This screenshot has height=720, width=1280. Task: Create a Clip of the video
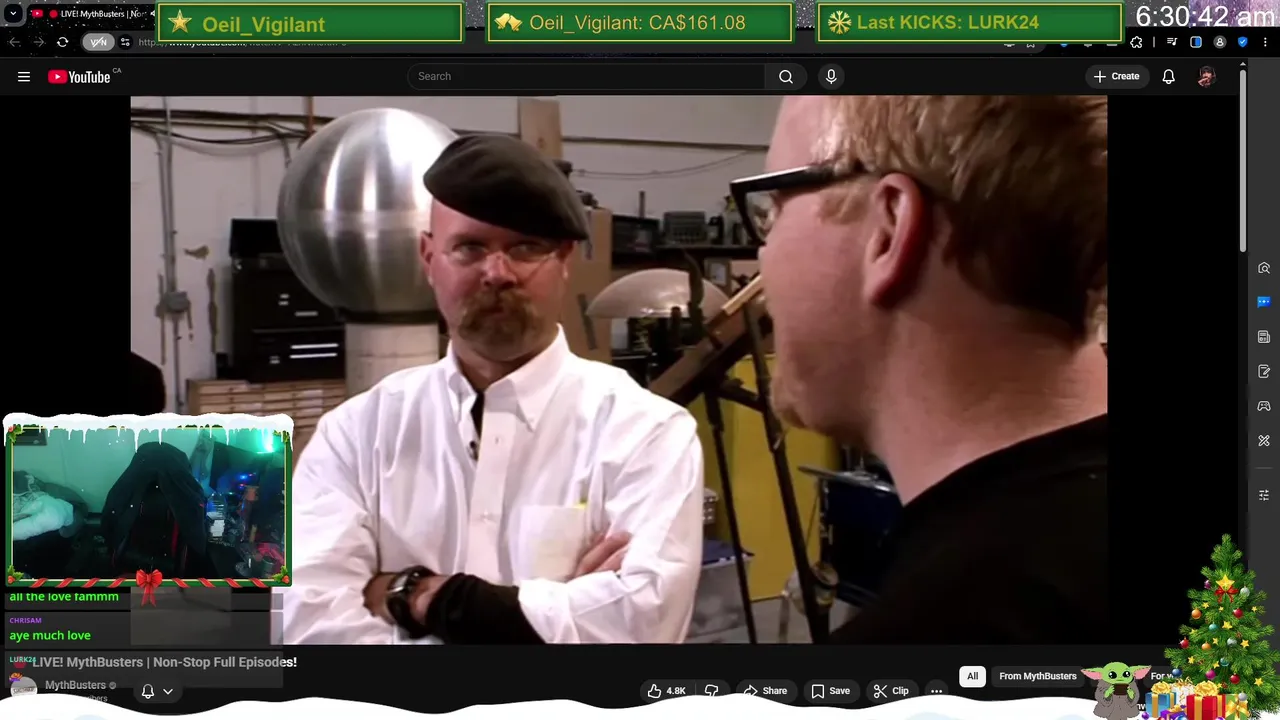[x=891, y=691]
